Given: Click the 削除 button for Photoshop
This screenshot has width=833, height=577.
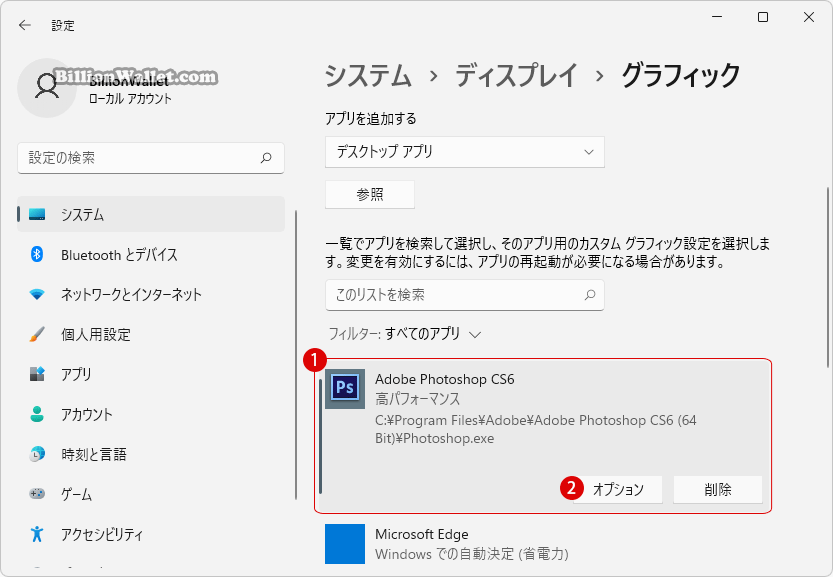Looking at the screenshot, I should [718, 489].
